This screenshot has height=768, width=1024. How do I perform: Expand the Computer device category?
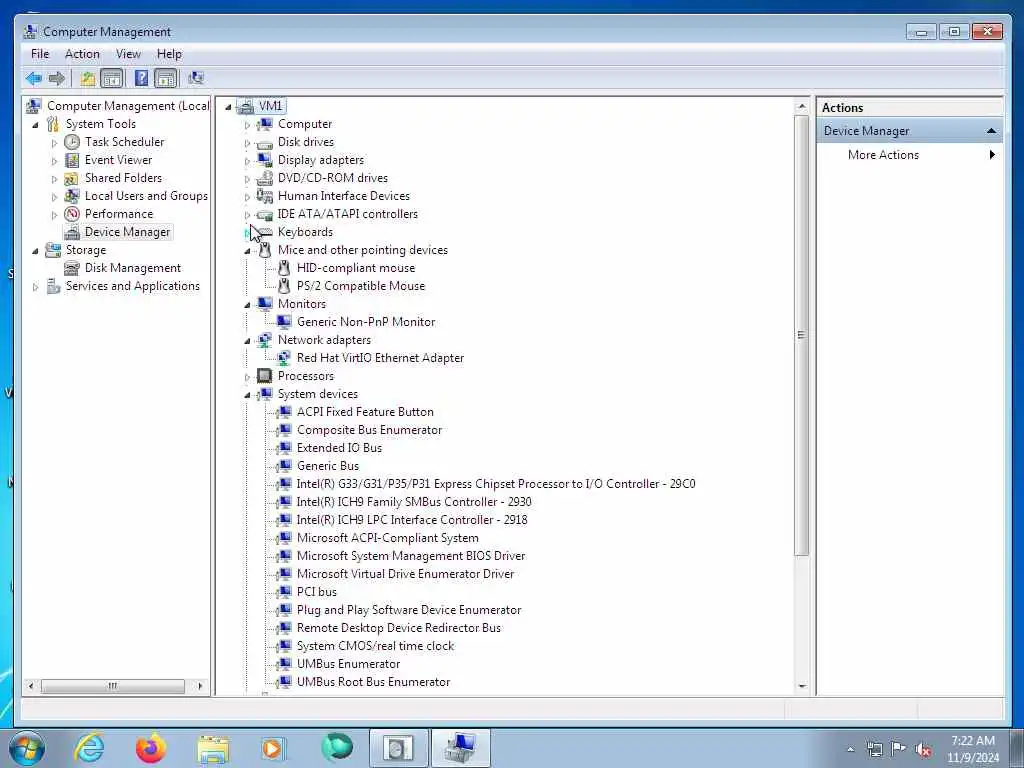point(247,124)
